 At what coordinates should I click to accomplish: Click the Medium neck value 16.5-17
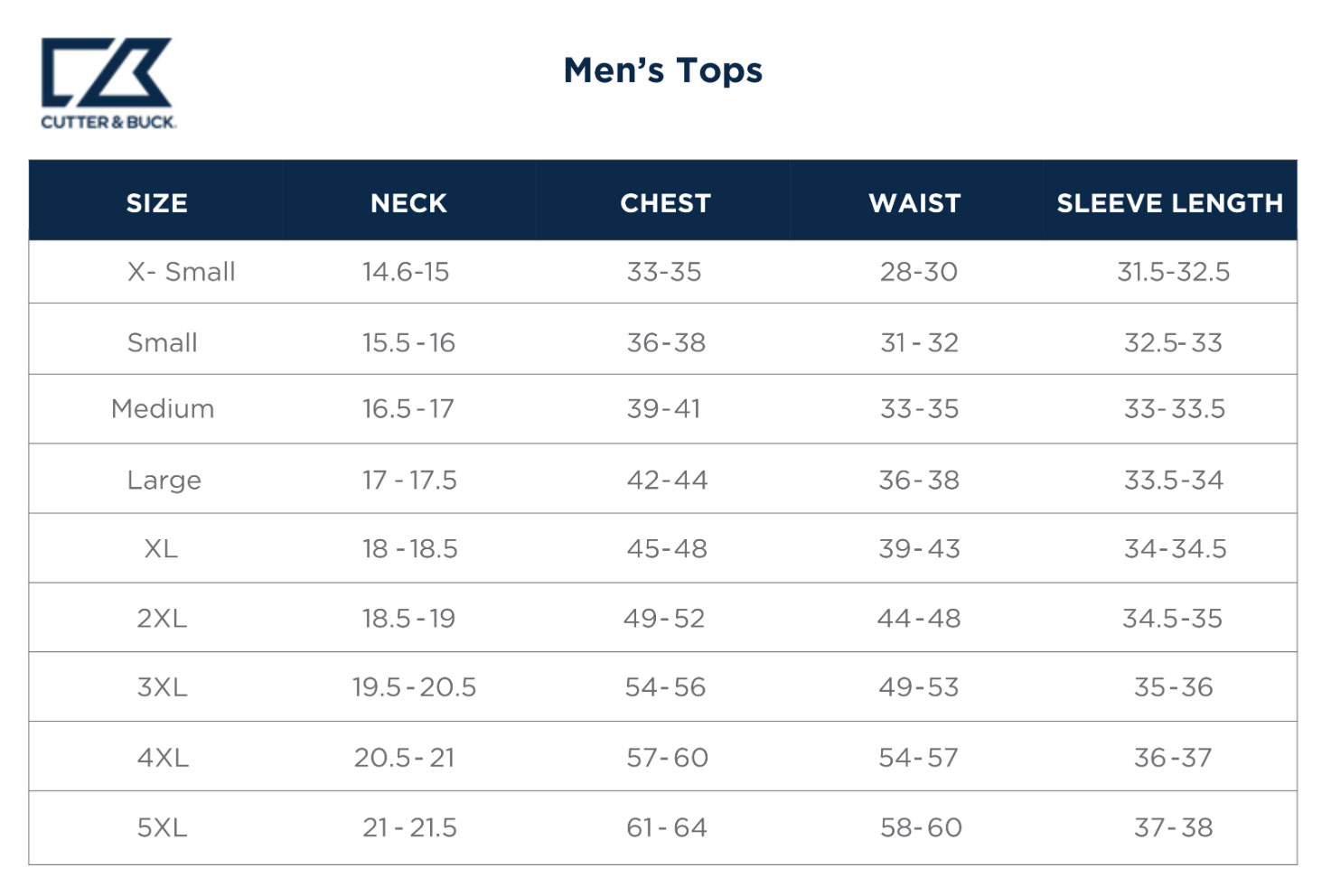[408, 409]
